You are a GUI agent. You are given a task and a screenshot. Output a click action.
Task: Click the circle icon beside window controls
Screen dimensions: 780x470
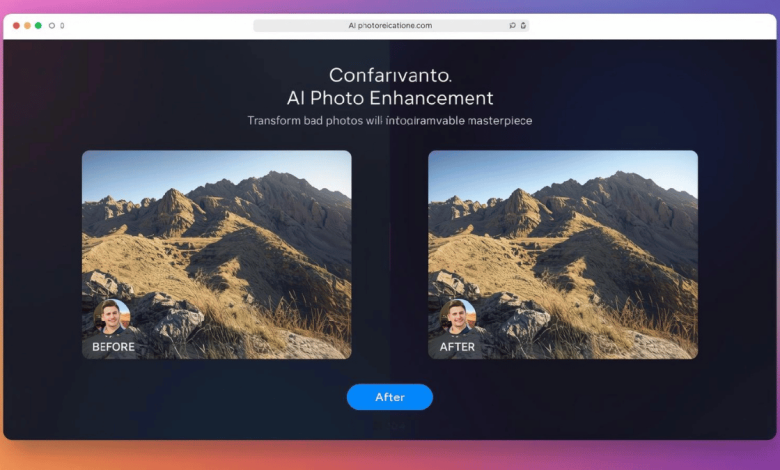tap(51, 25)
